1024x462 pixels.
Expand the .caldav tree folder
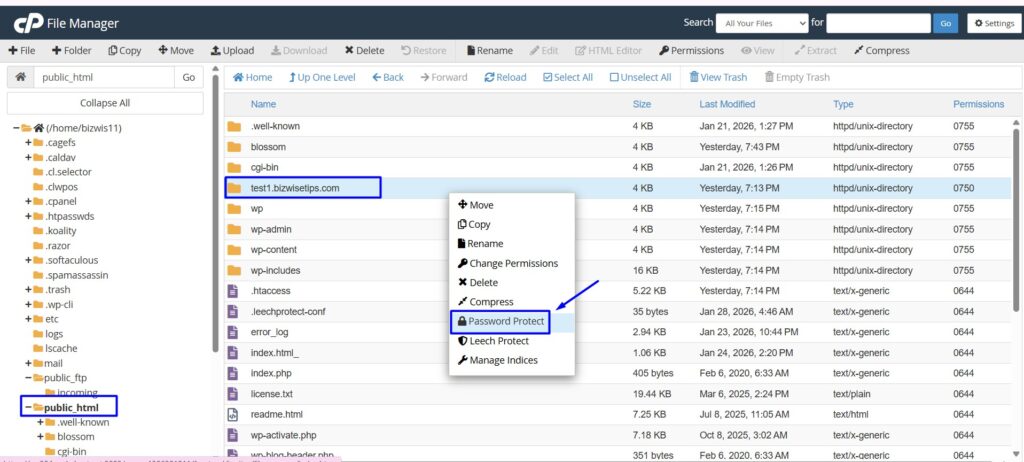28,157
